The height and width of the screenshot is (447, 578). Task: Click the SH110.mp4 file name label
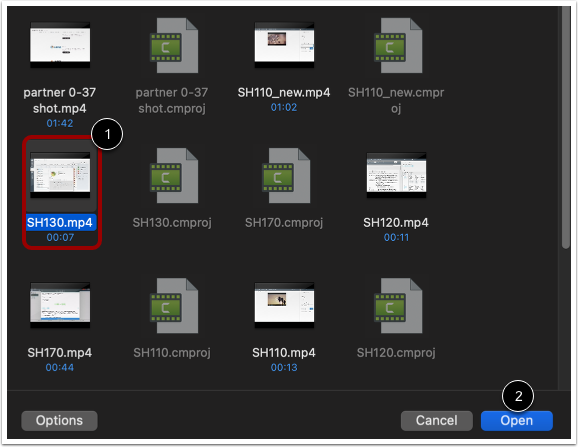point(284,353)
